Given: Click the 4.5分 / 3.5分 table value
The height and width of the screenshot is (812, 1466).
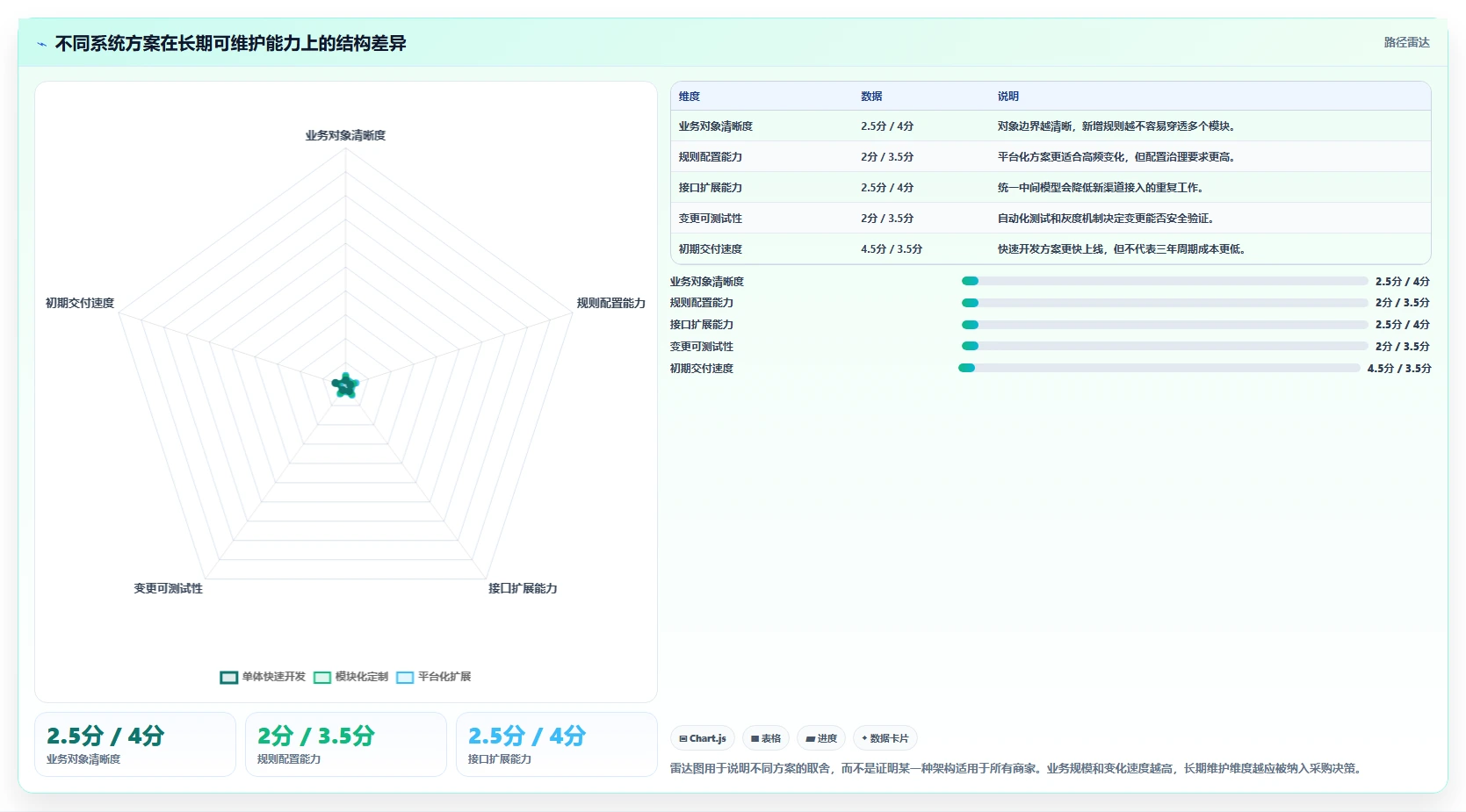Looking at the screenshot, I should (x=892, y=249).
